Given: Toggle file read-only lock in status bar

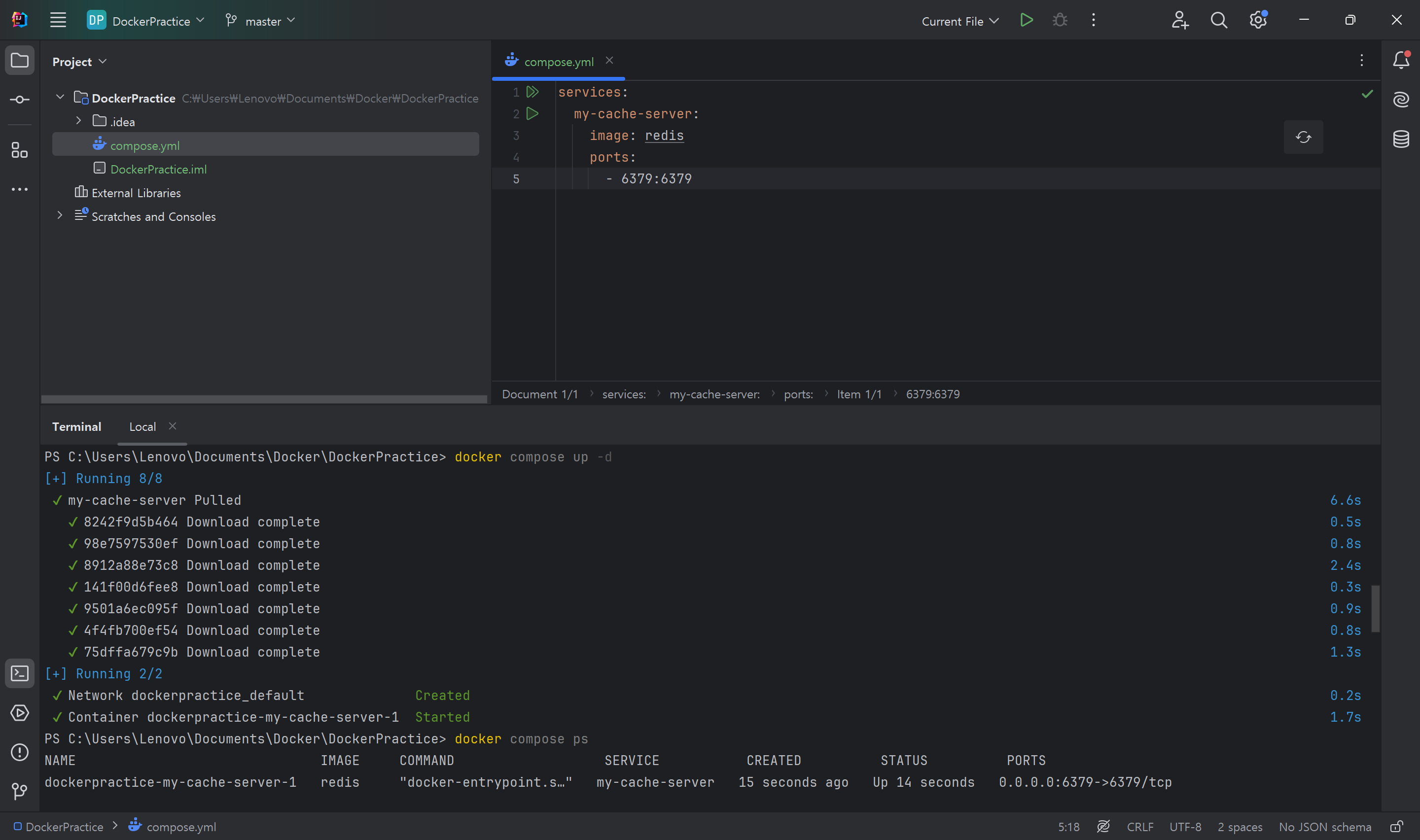Looking at the screenshot, I should coord(1397,826).
